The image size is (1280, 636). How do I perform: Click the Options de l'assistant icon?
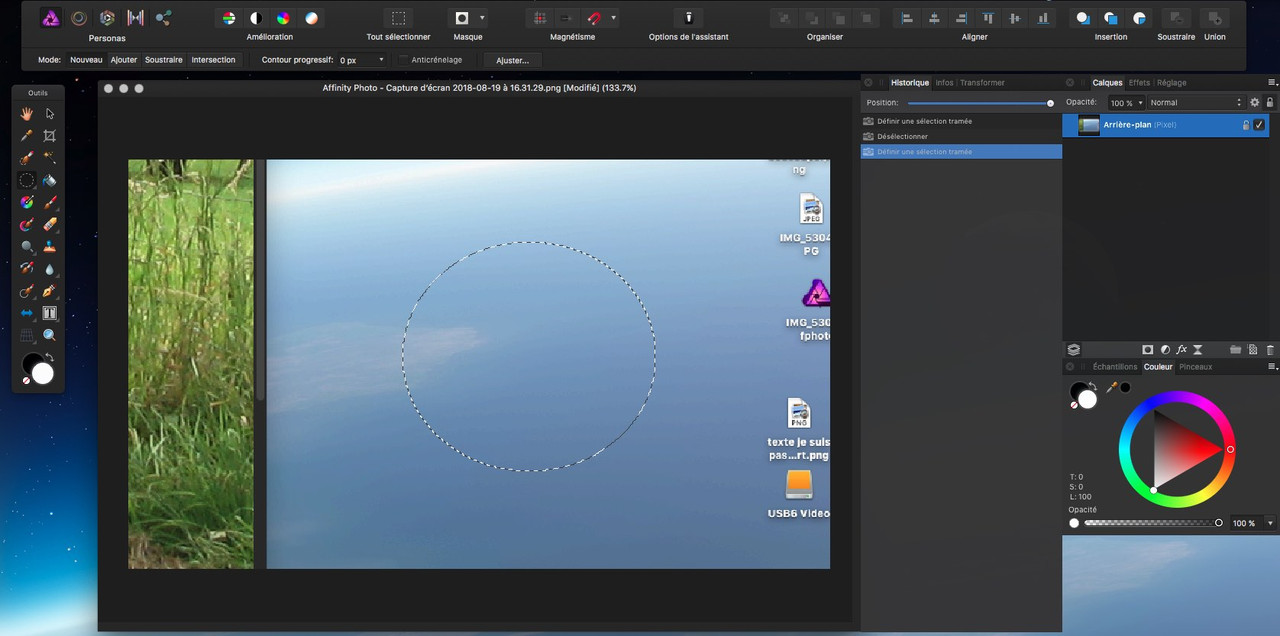pos(688,18)
